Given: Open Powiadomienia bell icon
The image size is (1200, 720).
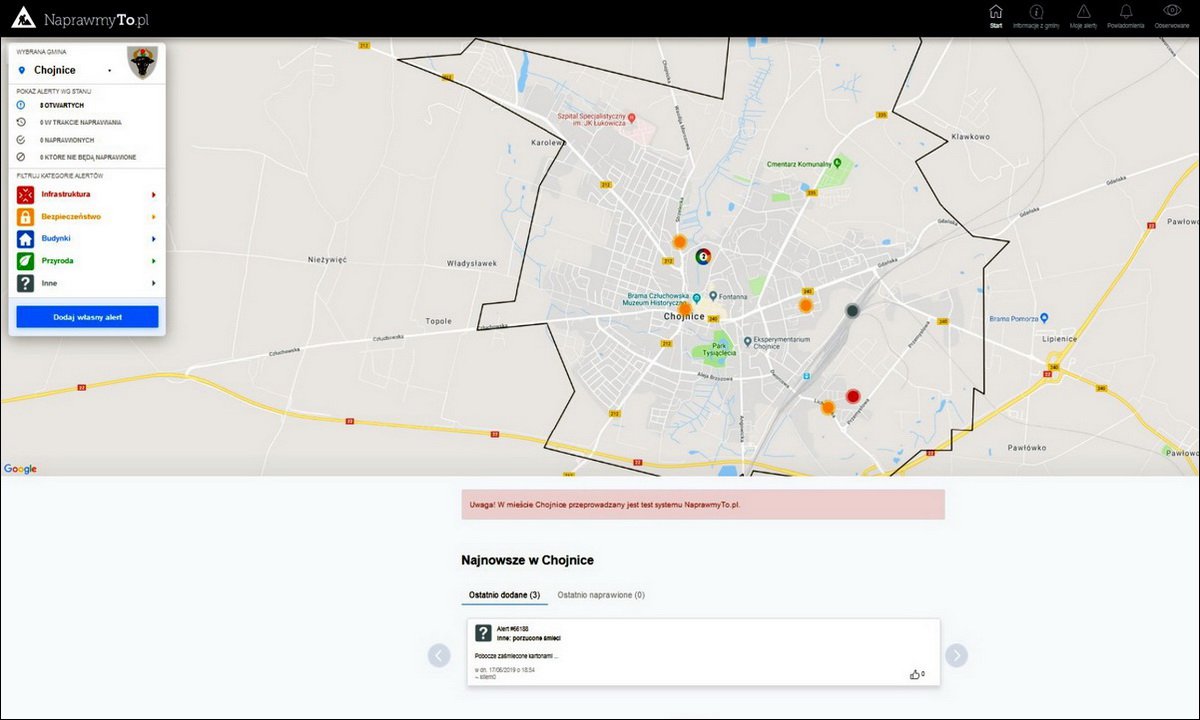Looking at the screenshot, I should [x=1125, y=13].
